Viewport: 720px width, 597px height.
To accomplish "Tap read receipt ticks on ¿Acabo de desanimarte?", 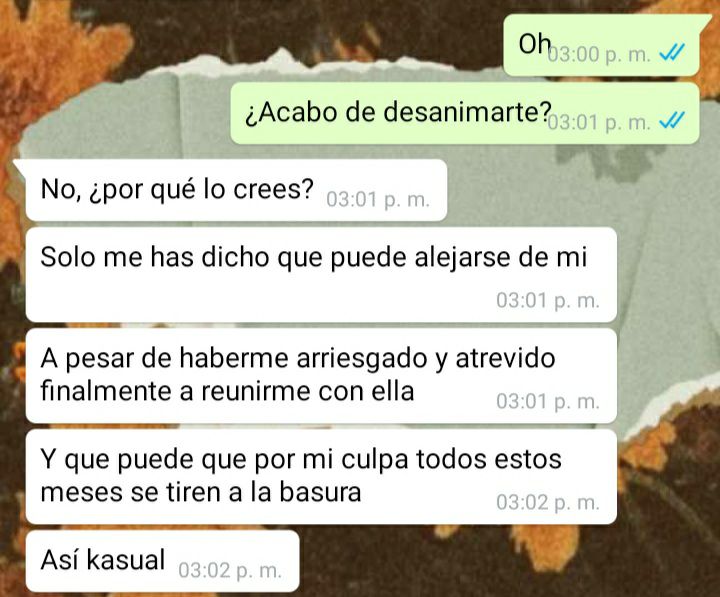I will (672, 120).
